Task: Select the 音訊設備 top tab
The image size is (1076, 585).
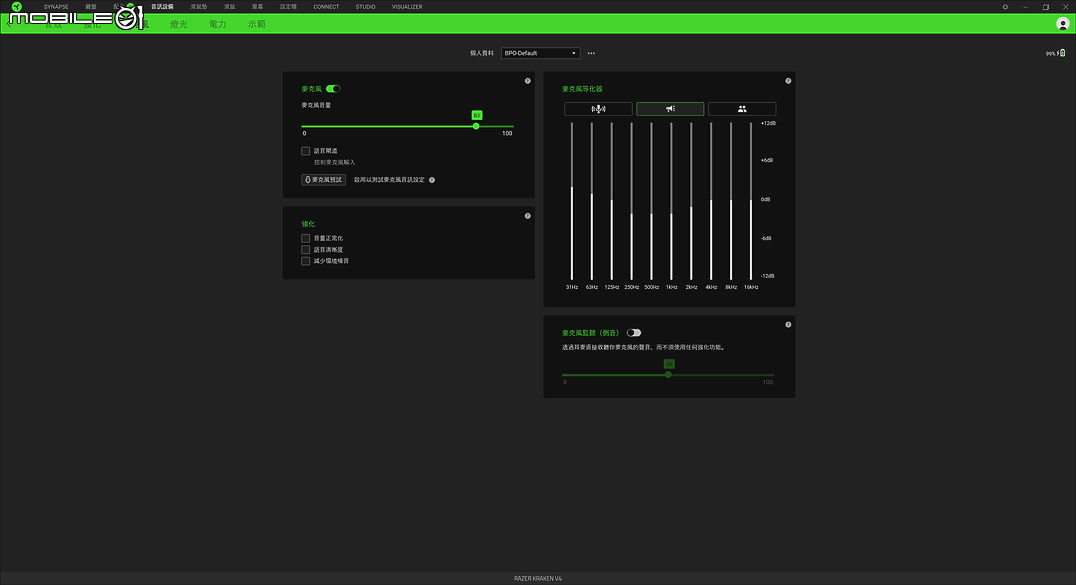Action: (162, 7)
